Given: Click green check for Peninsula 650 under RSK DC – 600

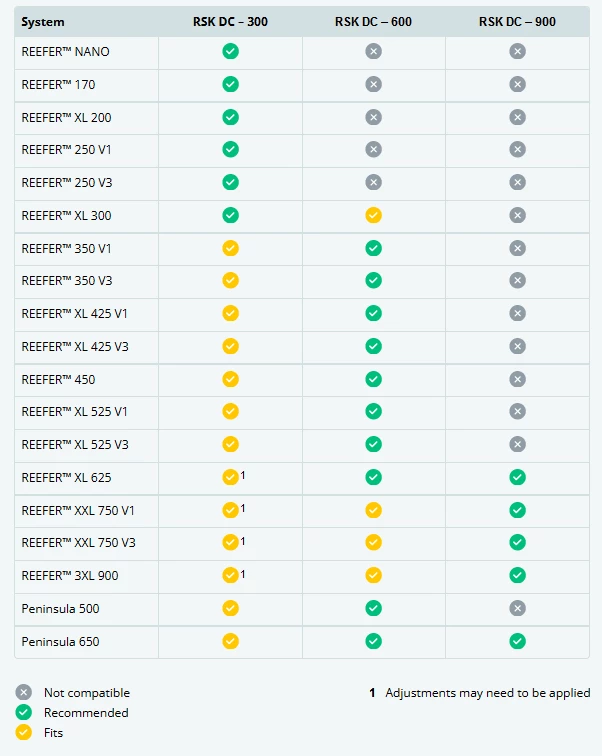Looking at the screenshot, I should click(373, 641).
